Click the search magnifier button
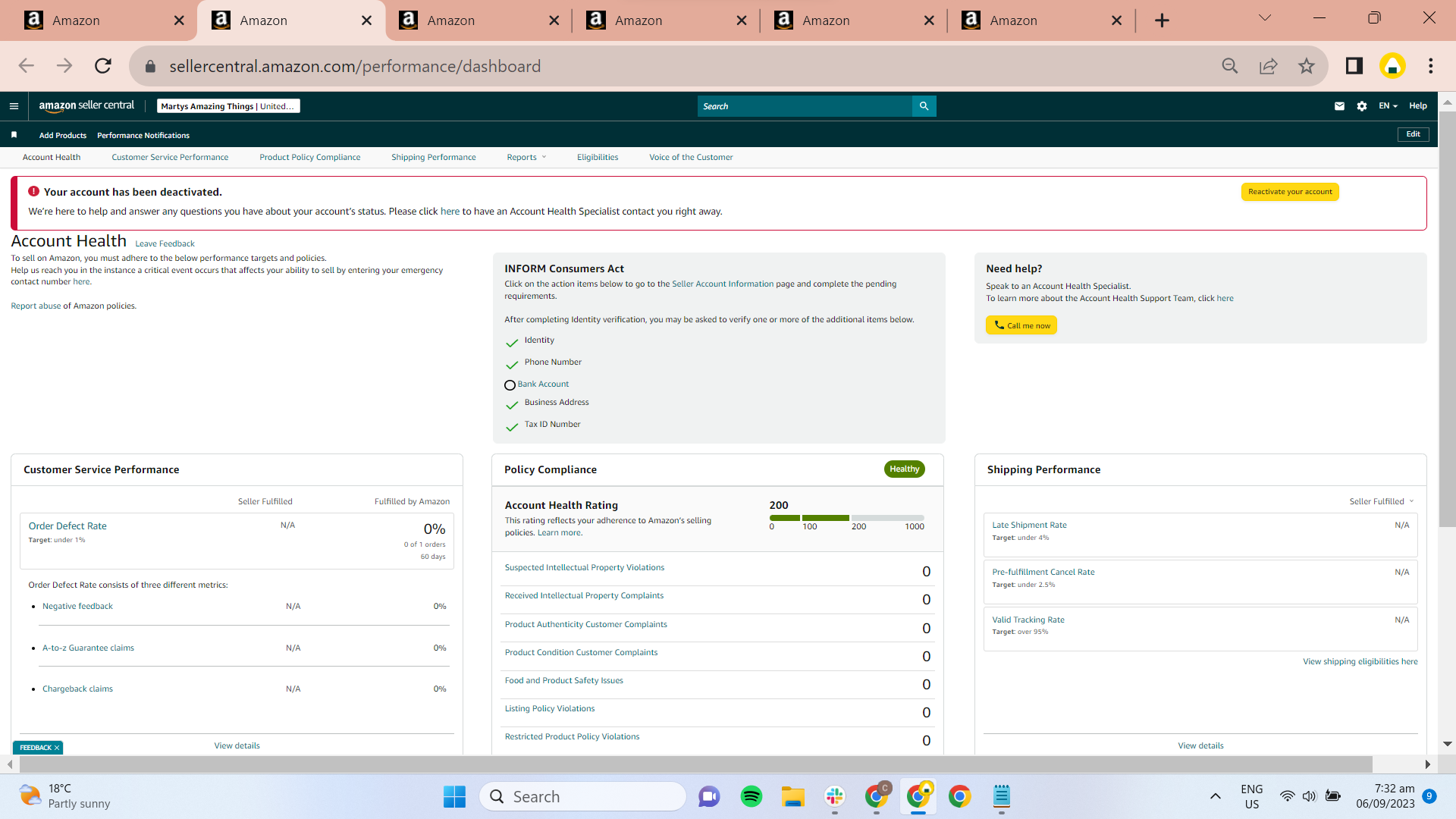 click(924, 106)
